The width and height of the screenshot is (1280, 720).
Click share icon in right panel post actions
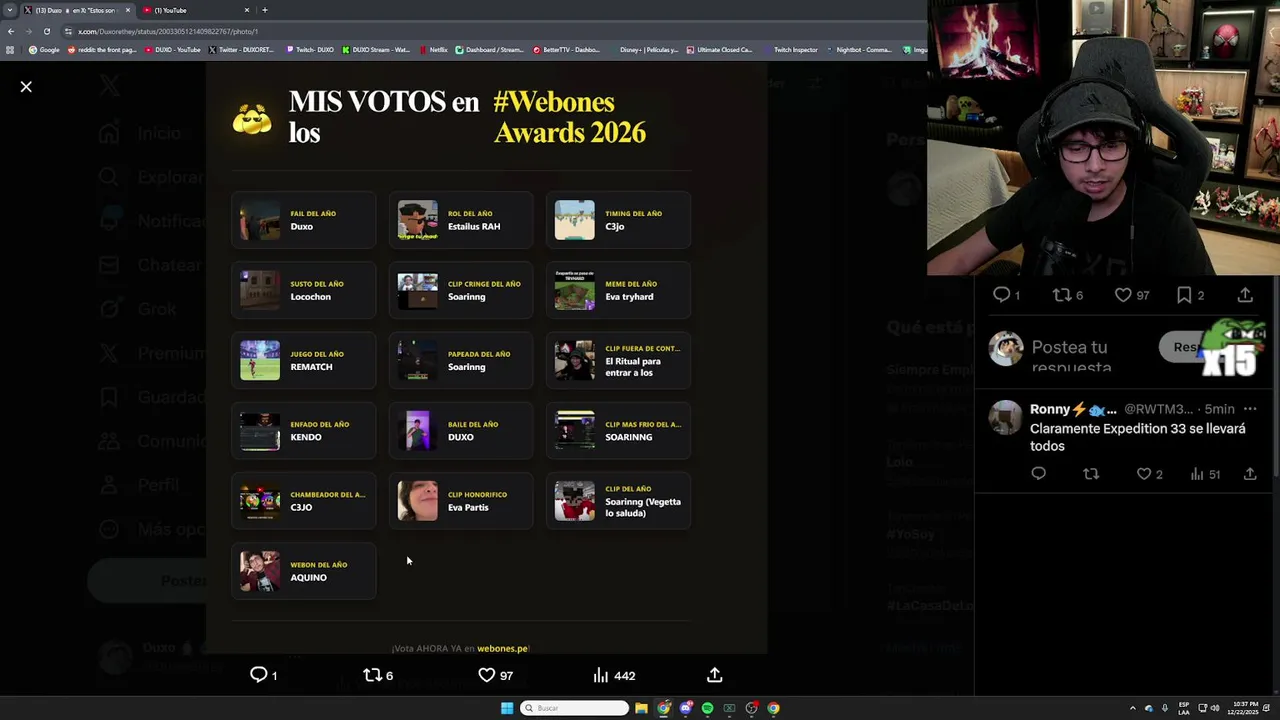tap(1245, 294)
